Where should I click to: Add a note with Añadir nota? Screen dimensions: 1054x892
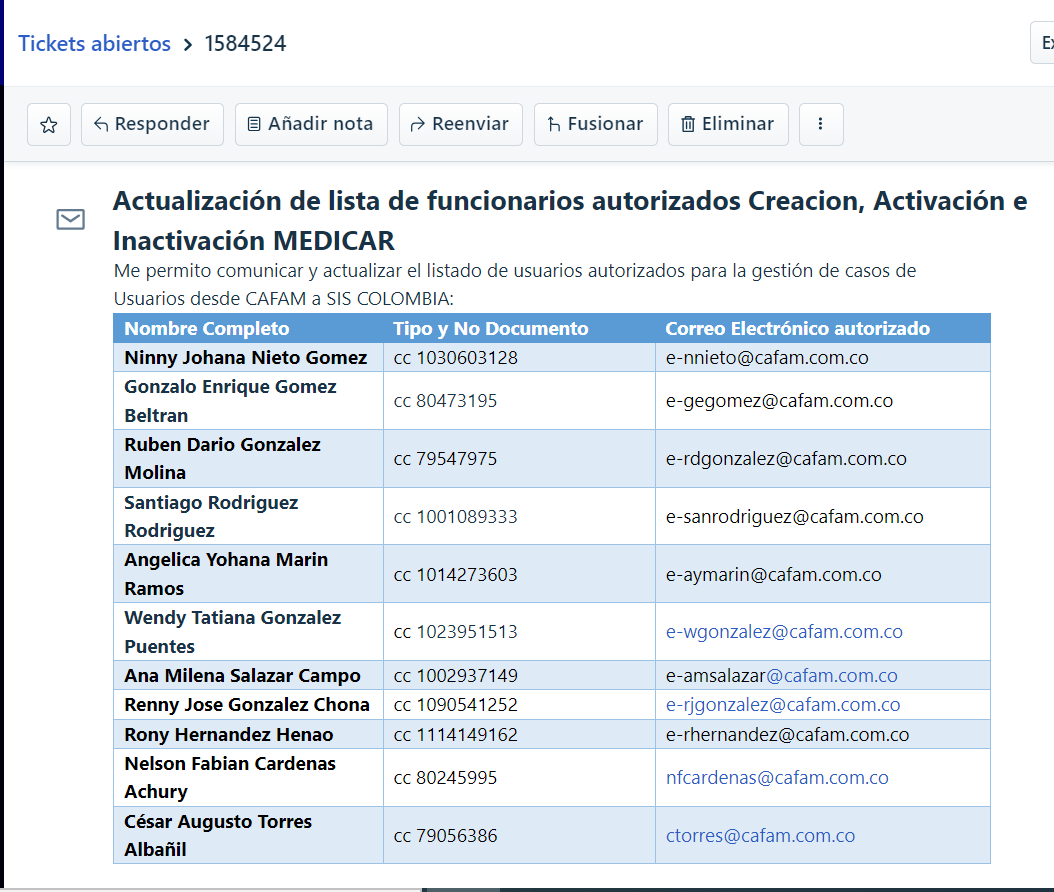[x=311, y=124]
